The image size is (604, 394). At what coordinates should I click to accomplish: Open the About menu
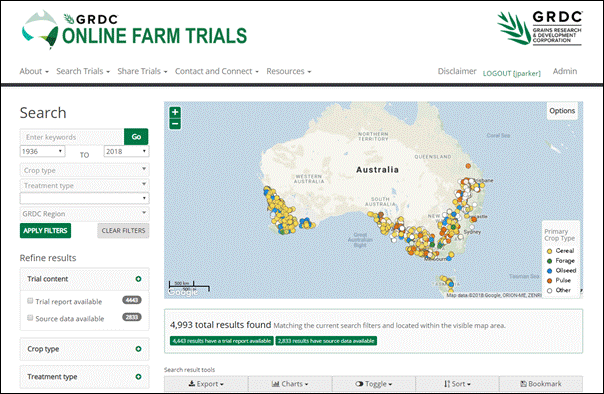pyautogui.click(x=34, y=71)
